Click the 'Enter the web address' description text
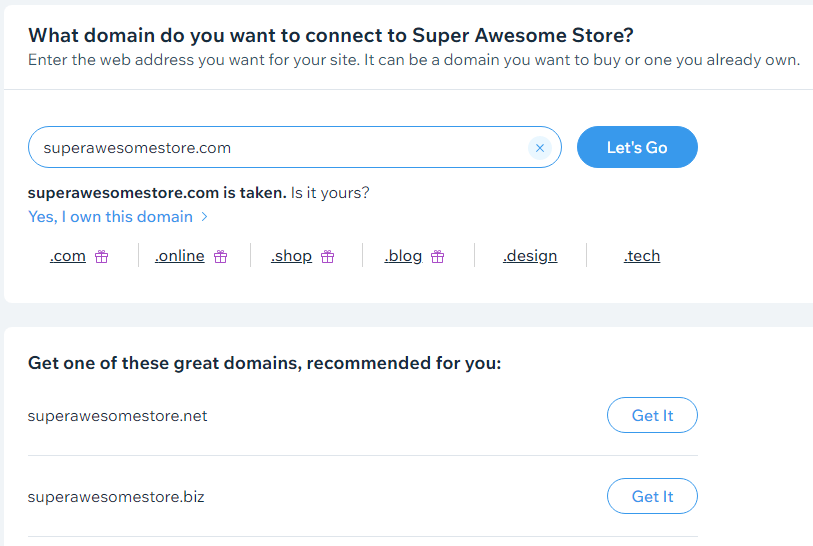This screenshot has width=813, height=546. pos(414,60)
